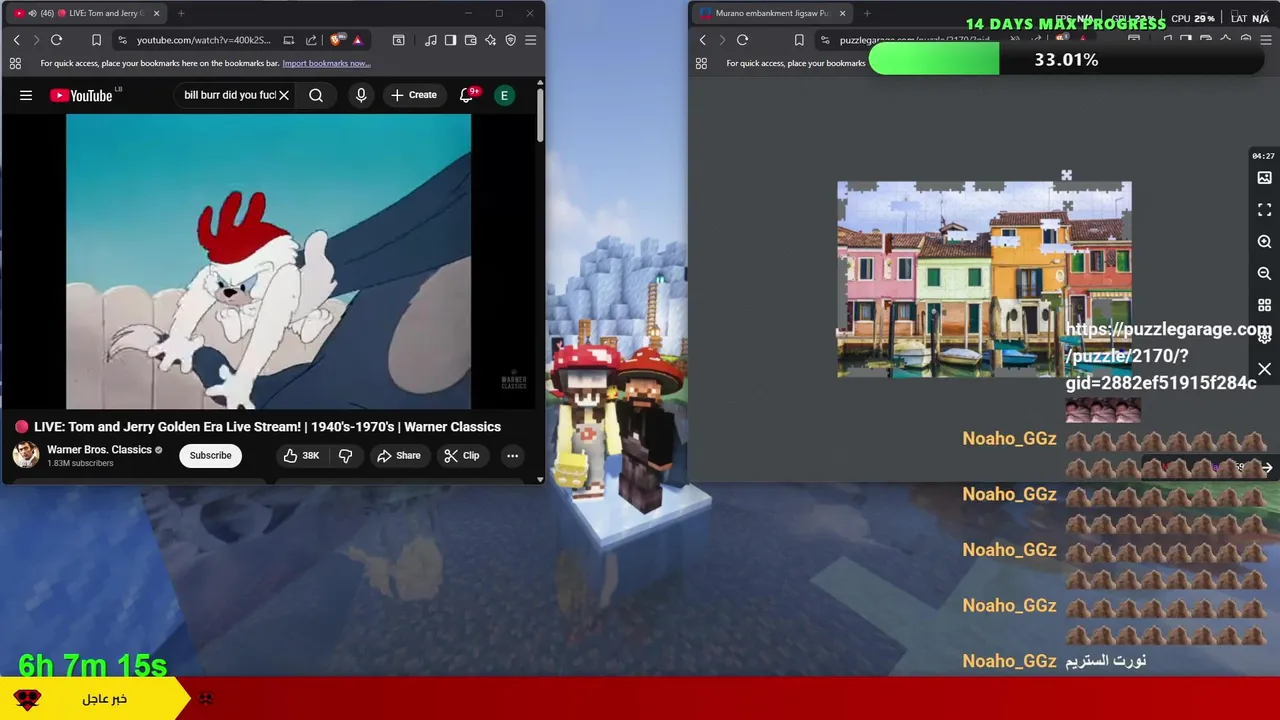This screenshot has height=720, width=1280.
Task: Open tab search in YouTube window
Action: [x=398, y=40]
